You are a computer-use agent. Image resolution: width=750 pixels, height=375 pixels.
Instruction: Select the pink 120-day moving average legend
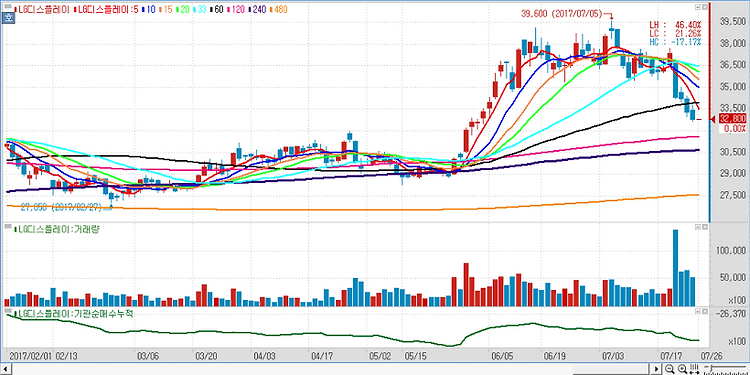236,9
